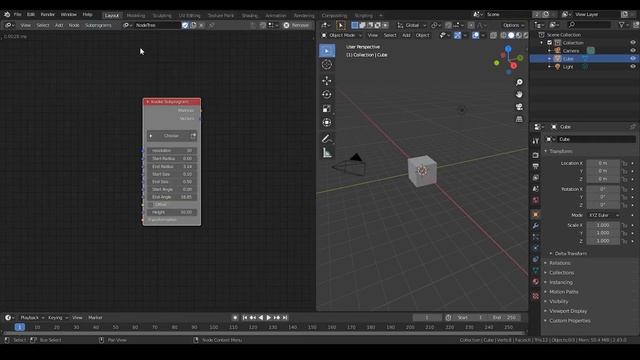
Task: Activate the Scale tool in viewport
Action: [x=327, y=109]
